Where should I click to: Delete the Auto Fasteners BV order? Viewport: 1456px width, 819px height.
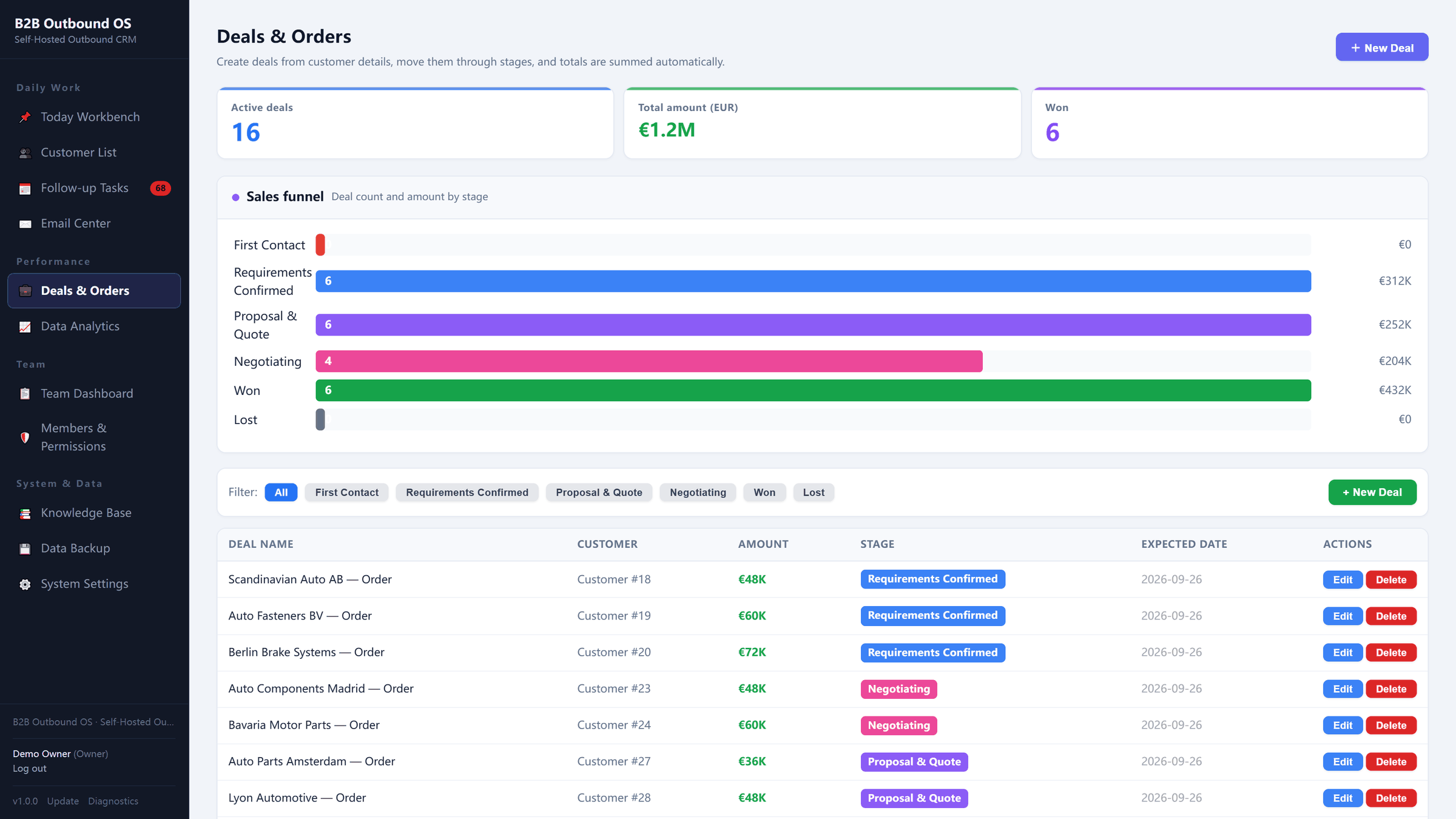[1391, 616]
